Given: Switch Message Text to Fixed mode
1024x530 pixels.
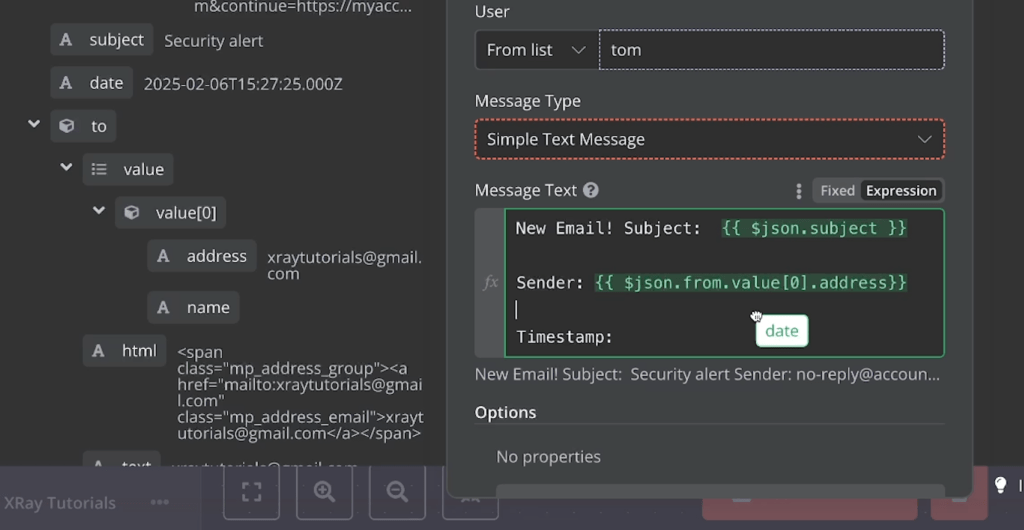Looking at the screenshot, I should (x=837, y=191).
